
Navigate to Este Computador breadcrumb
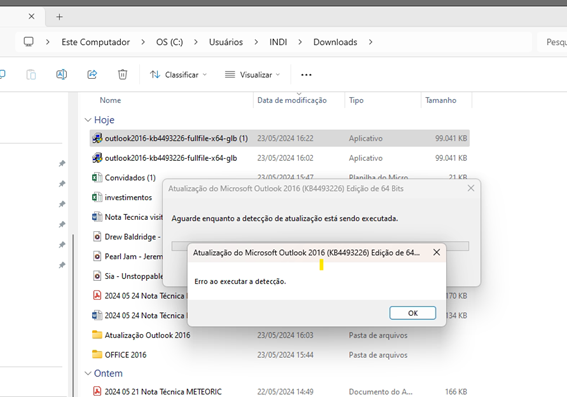click(95, 42)
